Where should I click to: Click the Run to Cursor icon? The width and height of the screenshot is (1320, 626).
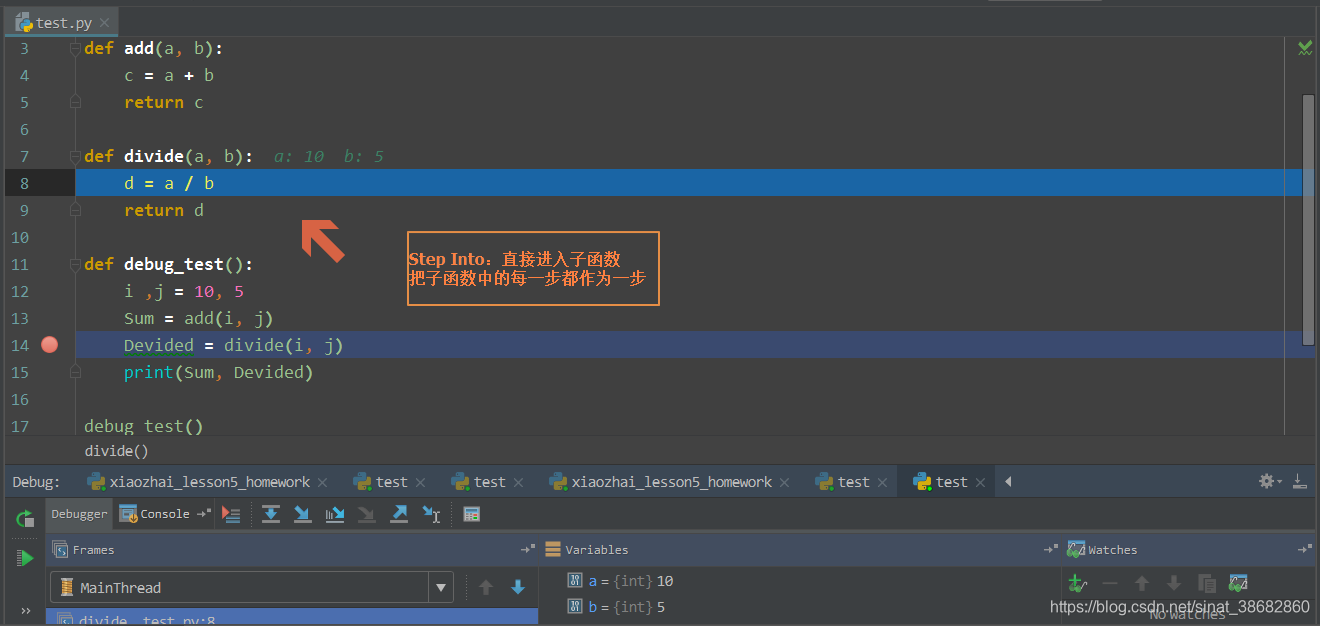coord(431,514)
